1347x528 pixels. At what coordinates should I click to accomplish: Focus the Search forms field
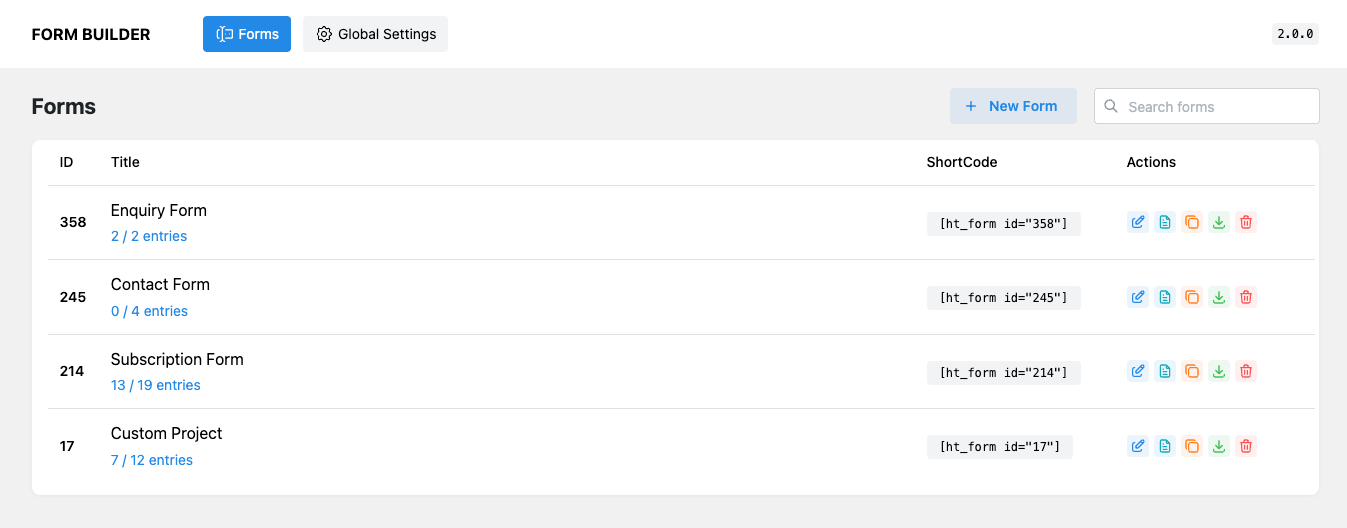[x=1217, y=107]
